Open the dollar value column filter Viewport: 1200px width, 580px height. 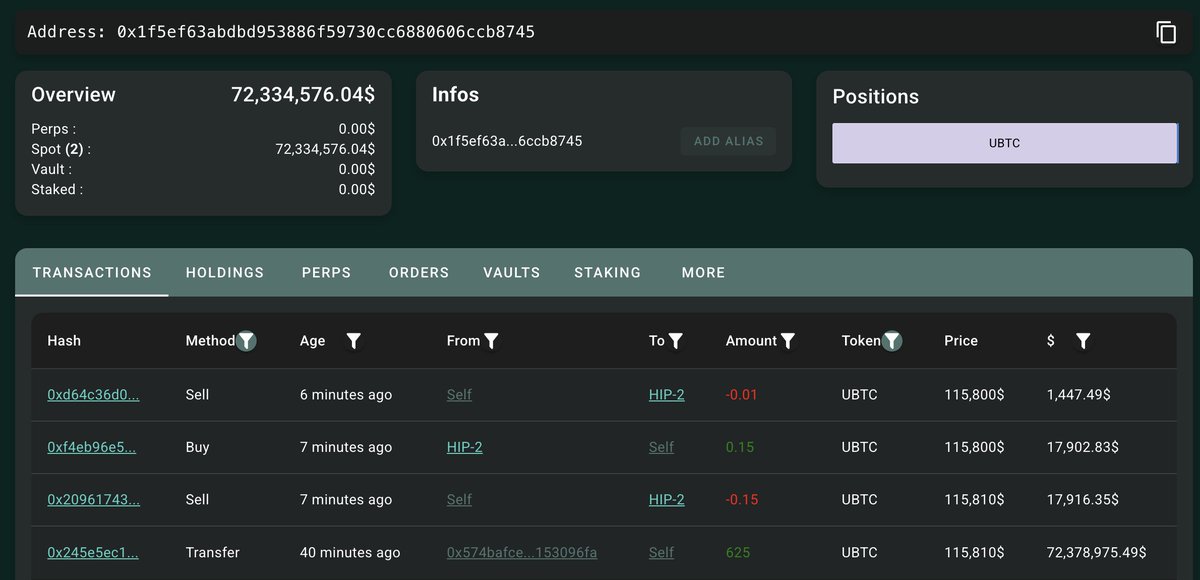coord(1082,341)
